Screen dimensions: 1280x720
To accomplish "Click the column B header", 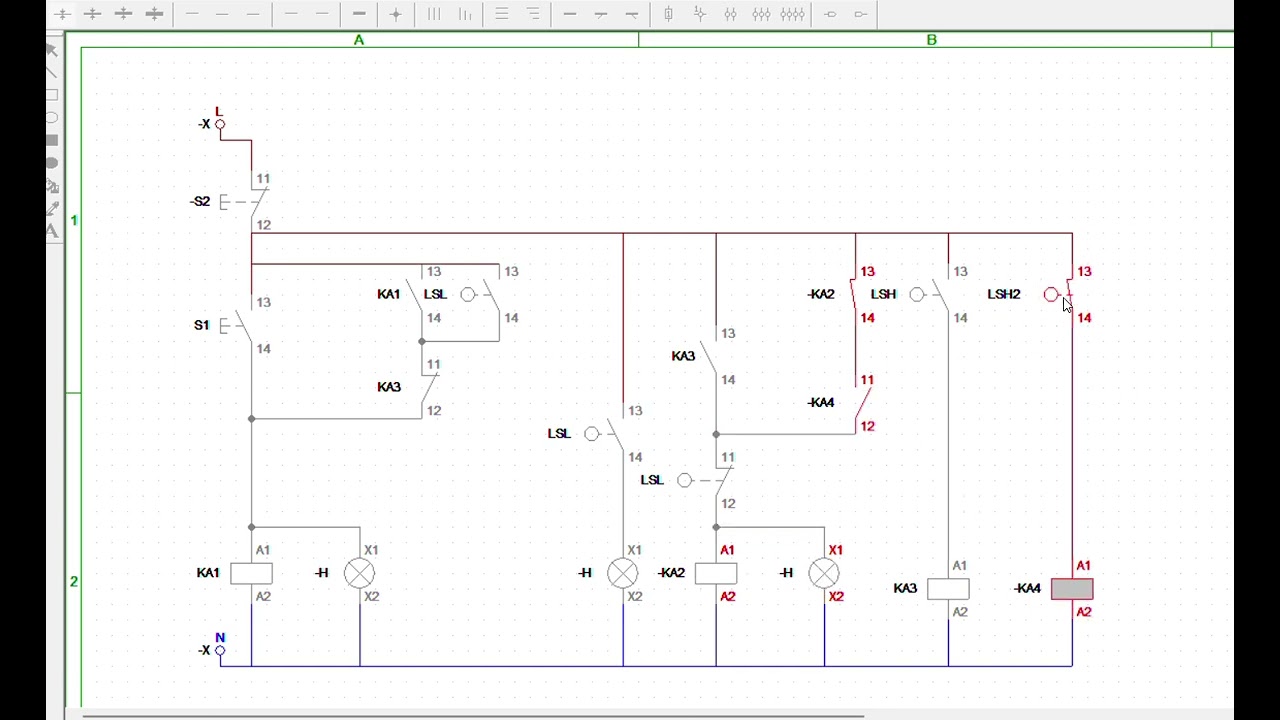I will click(x=931, y=40).
